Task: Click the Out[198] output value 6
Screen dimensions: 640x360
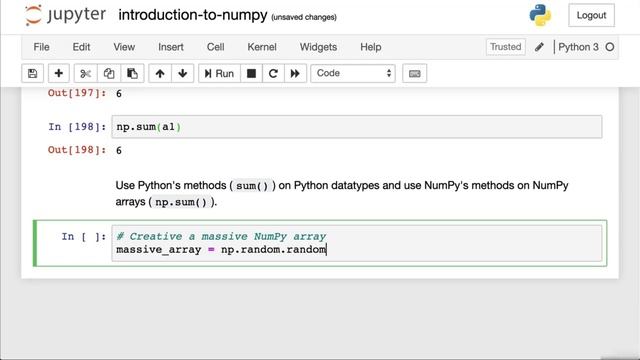Action: pyautogui.click(x=119, y=150)
